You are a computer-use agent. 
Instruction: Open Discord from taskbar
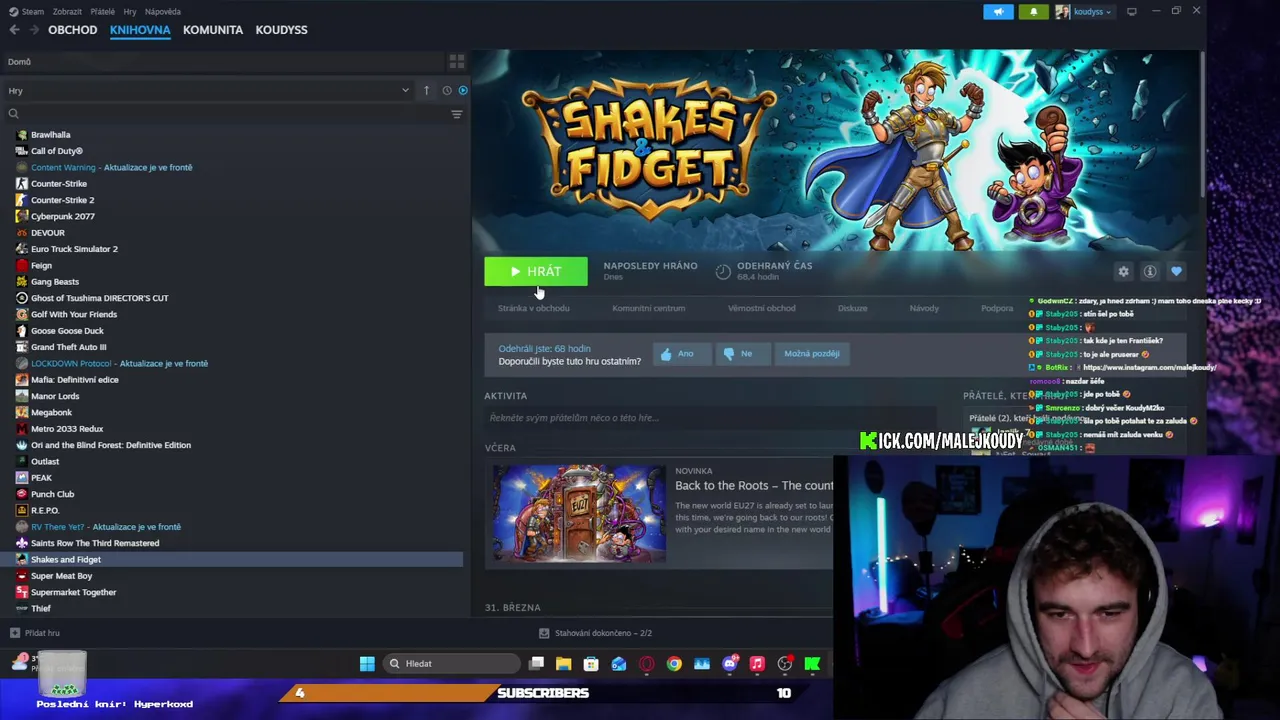coord(730,664)
